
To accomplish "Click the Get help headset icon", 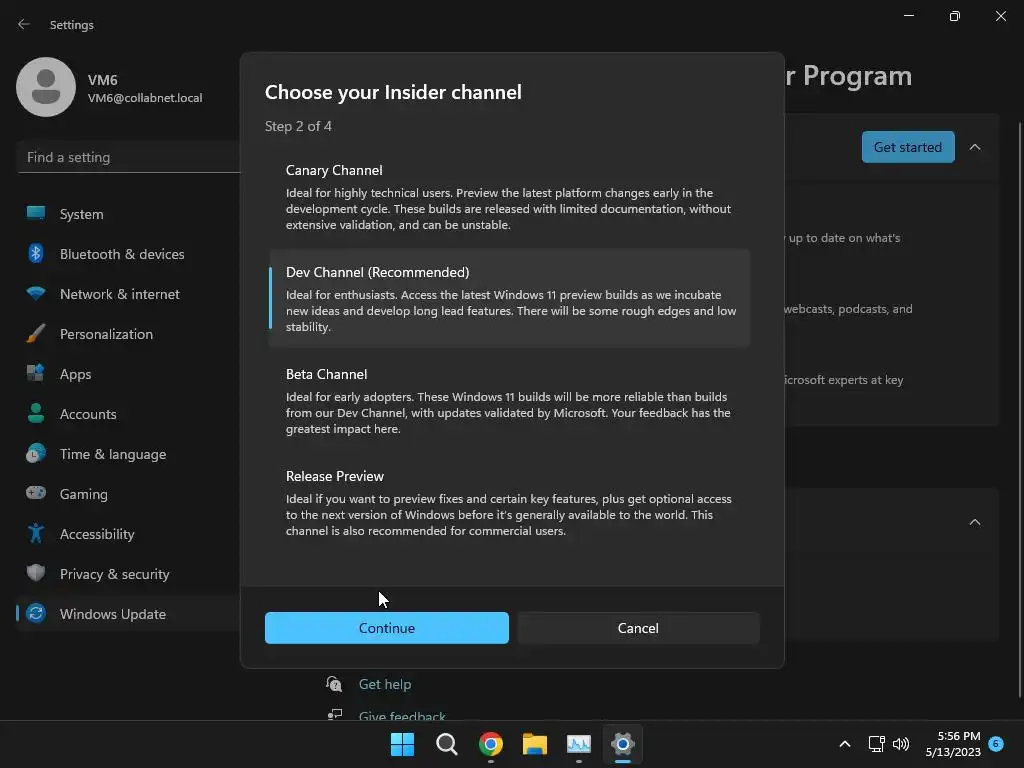I will [x=334, y=684].
